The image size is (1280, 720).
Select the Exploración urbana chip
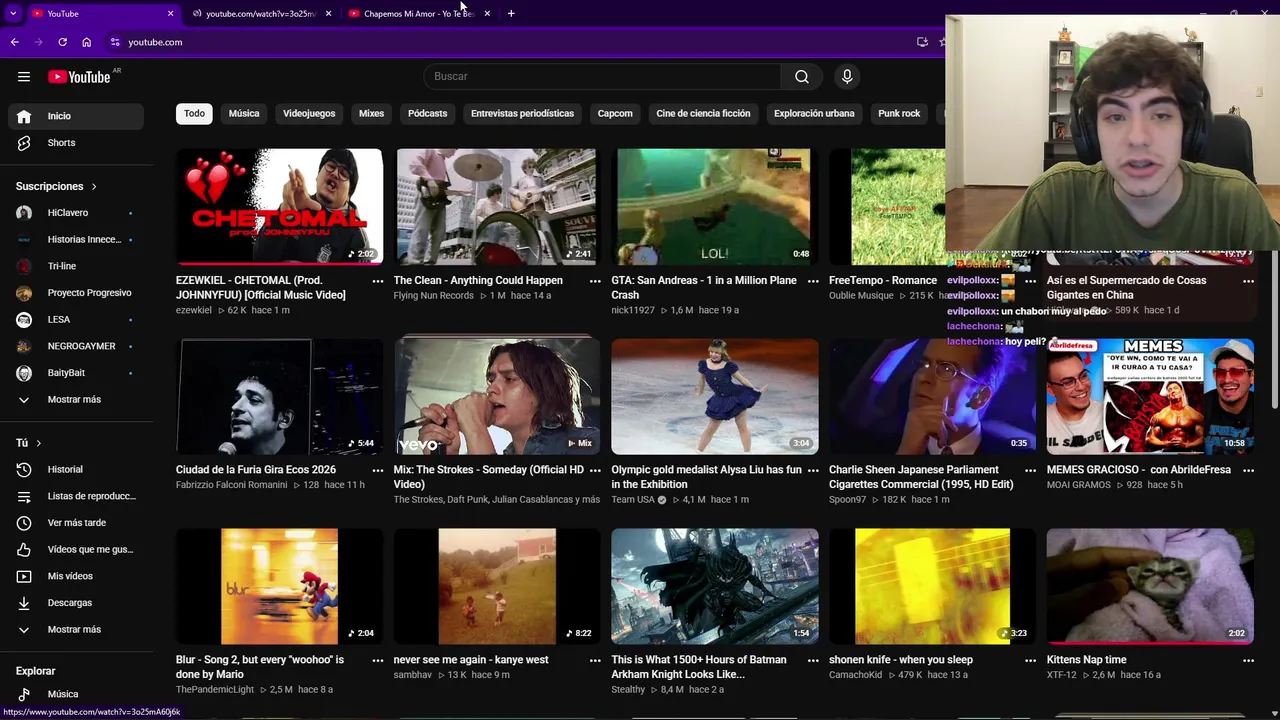tap(814, 113)
